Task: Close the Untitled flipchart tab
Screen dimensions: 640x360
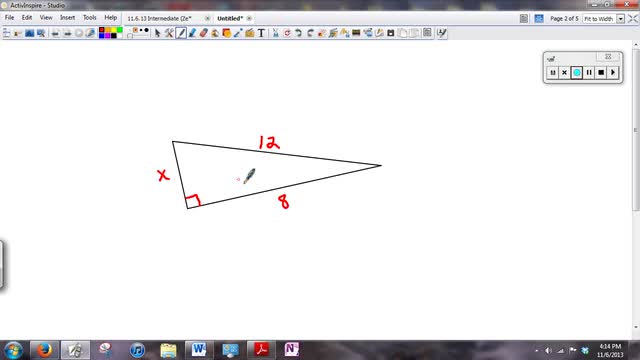Action: point(249,18)
